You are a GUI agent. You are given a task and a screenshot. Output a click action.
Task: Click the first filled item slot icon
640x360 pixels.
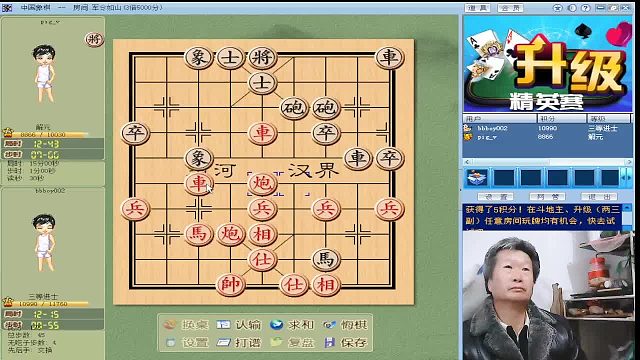tap(477, 178)
